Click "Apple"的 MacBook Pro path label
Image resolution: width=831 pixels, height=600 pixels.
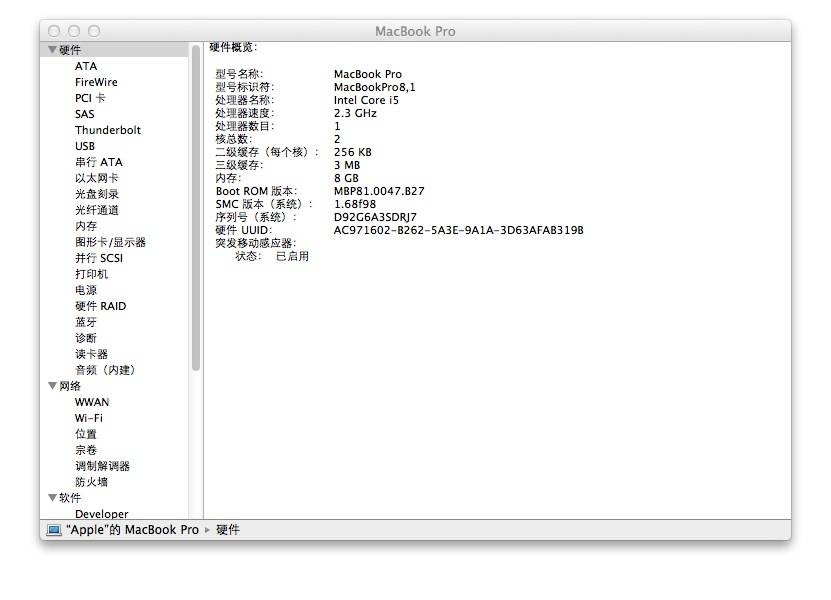pos(133,530)
